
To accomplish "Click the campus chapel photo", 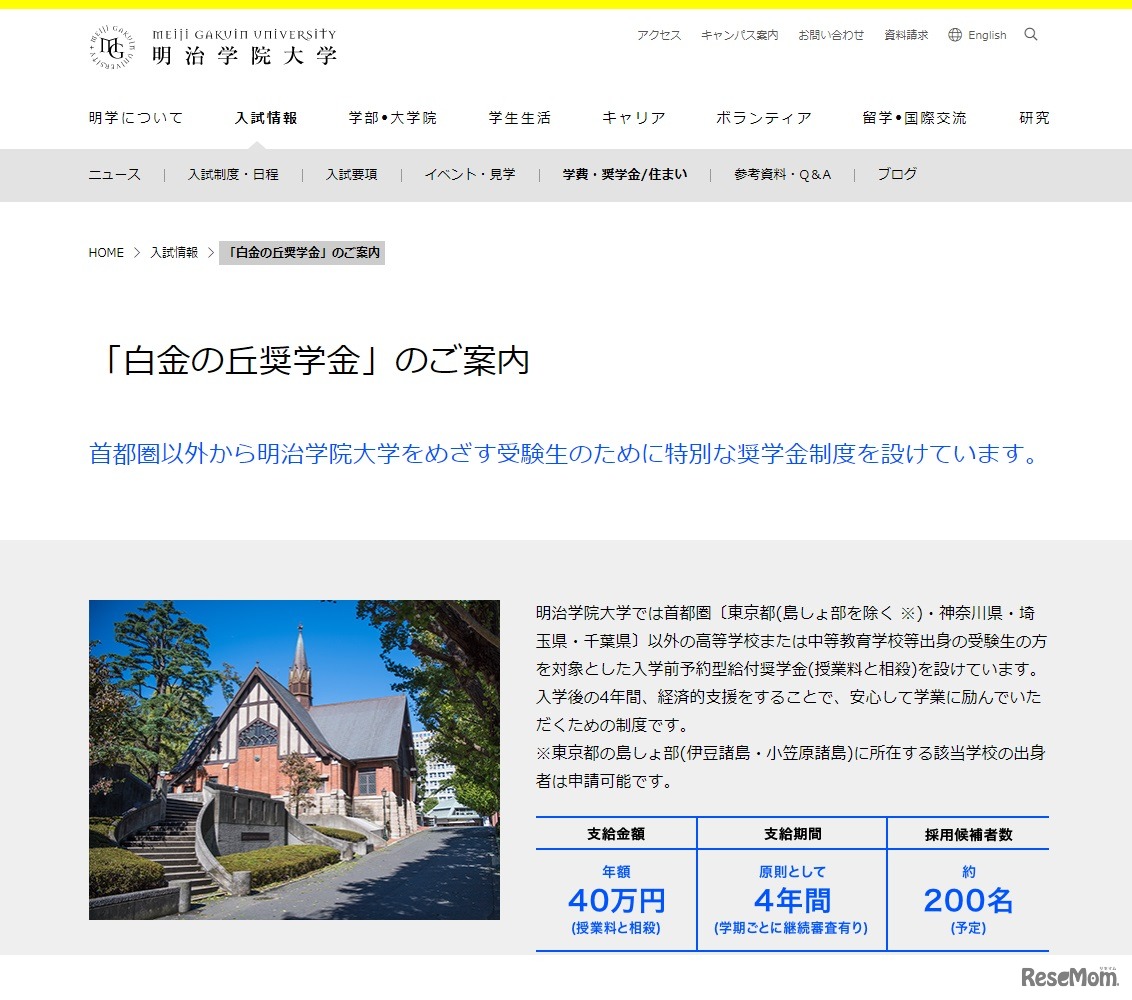I will click(x=294, y=758).
